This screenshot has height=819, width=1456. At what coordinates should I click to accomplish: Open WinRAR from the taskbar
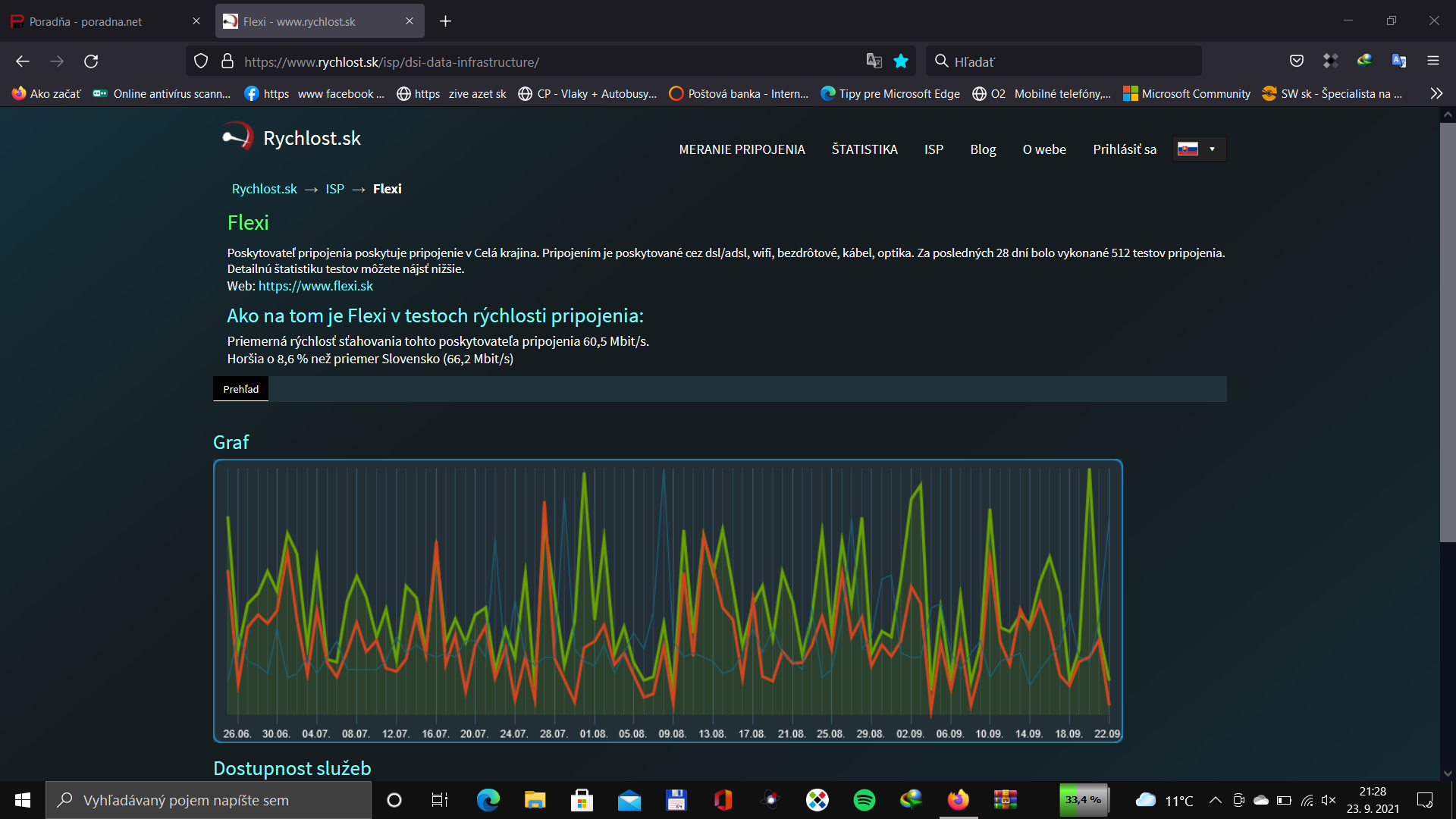click(1006, 800)
